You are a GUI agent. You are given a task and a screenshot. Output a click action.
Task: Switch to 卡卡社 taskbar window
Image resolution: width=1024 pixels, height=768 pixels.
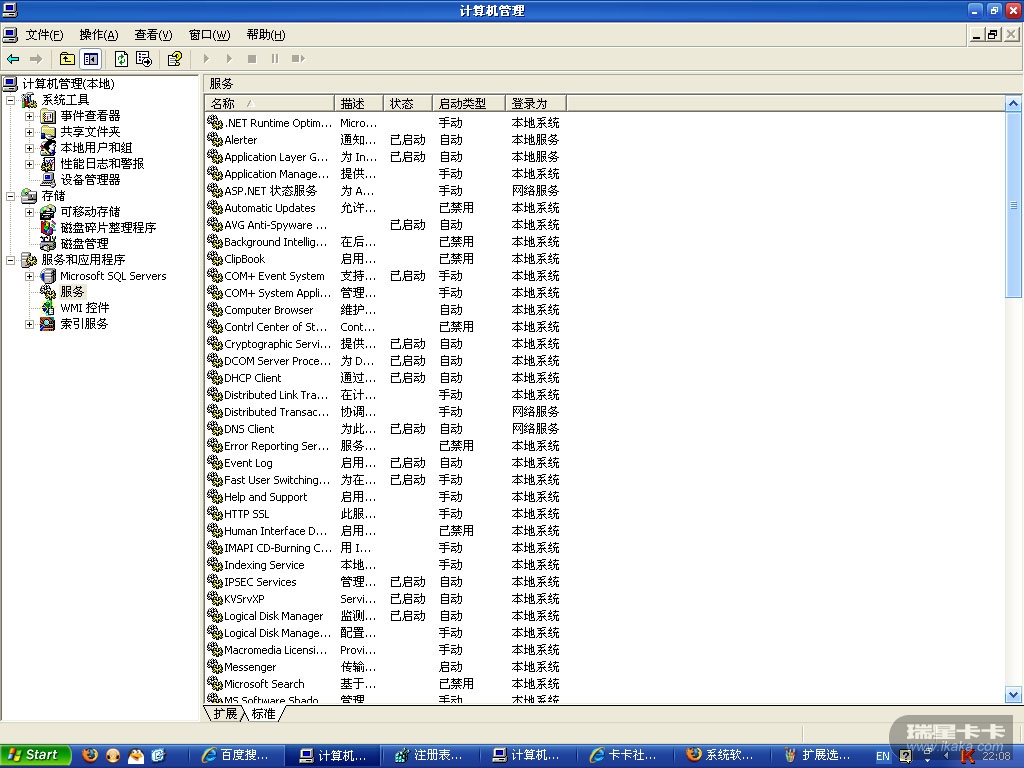(x=624, y=756)
